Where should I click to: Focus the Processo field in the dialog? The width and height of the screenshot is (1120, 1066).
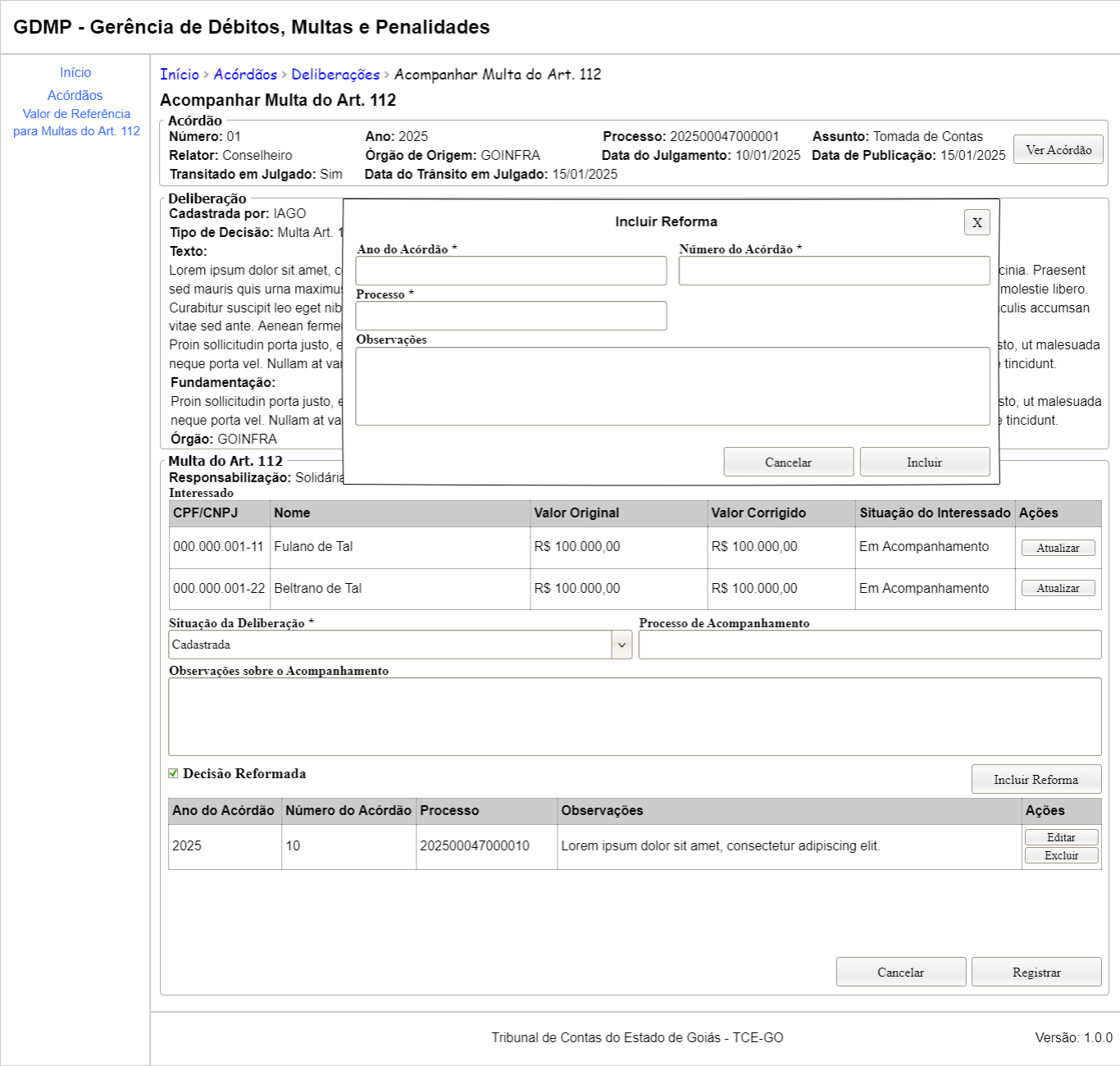pos(511,316)
